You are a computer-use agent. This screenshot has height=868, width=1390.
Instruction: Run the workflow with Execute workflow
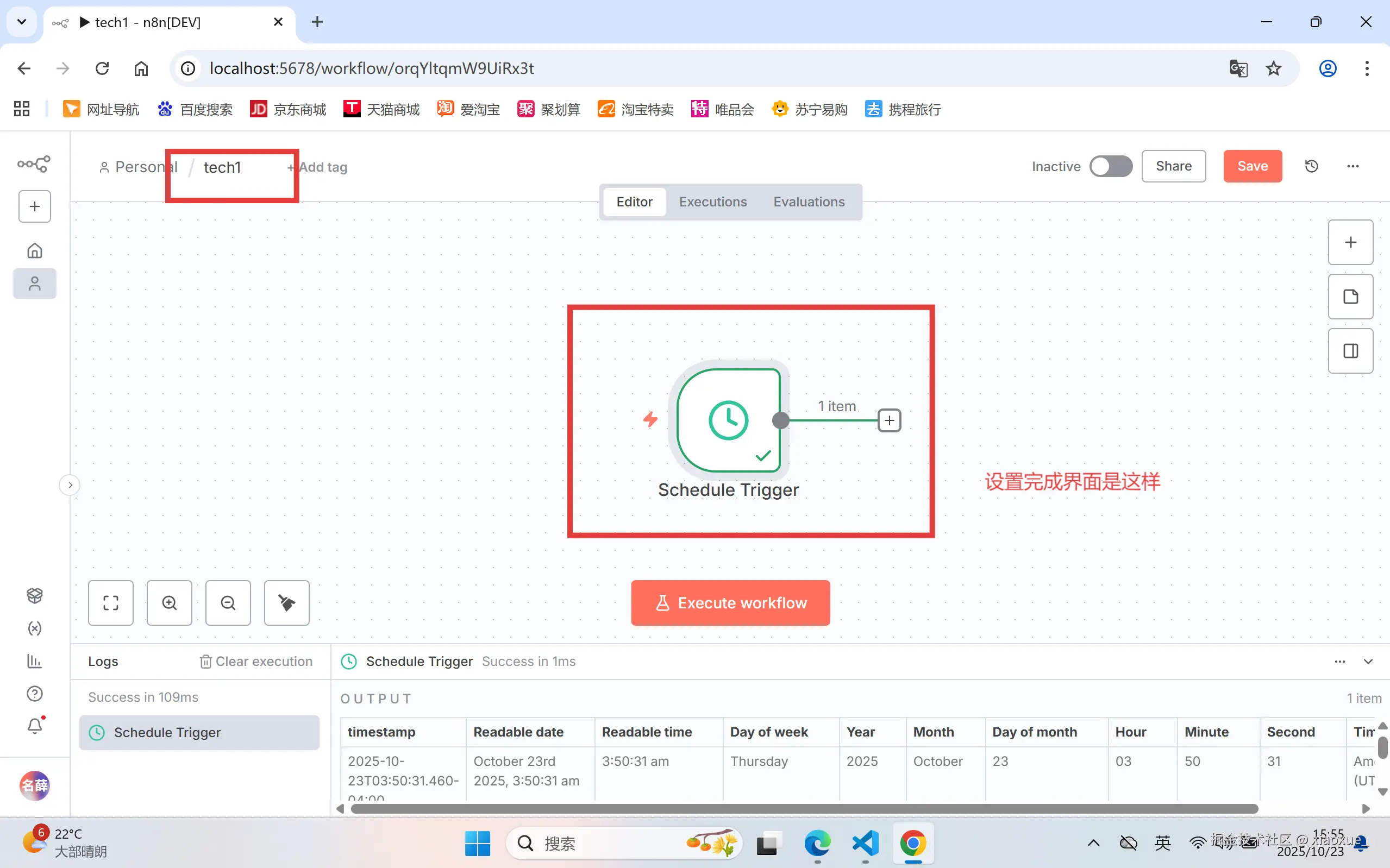(730, 603)
